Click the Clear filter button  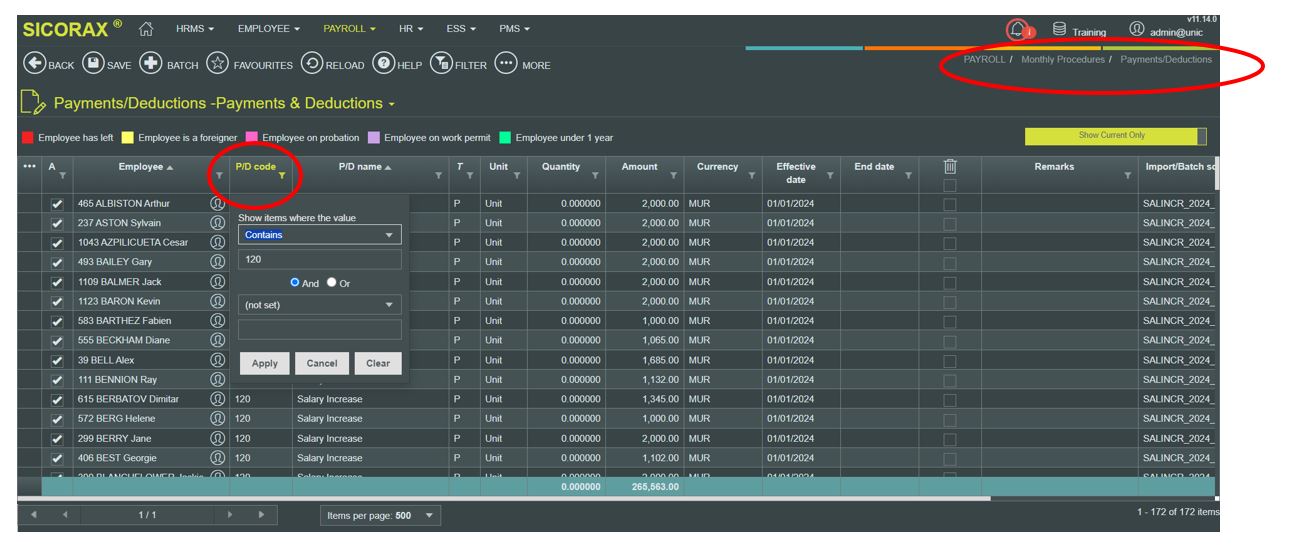point(378,364)
